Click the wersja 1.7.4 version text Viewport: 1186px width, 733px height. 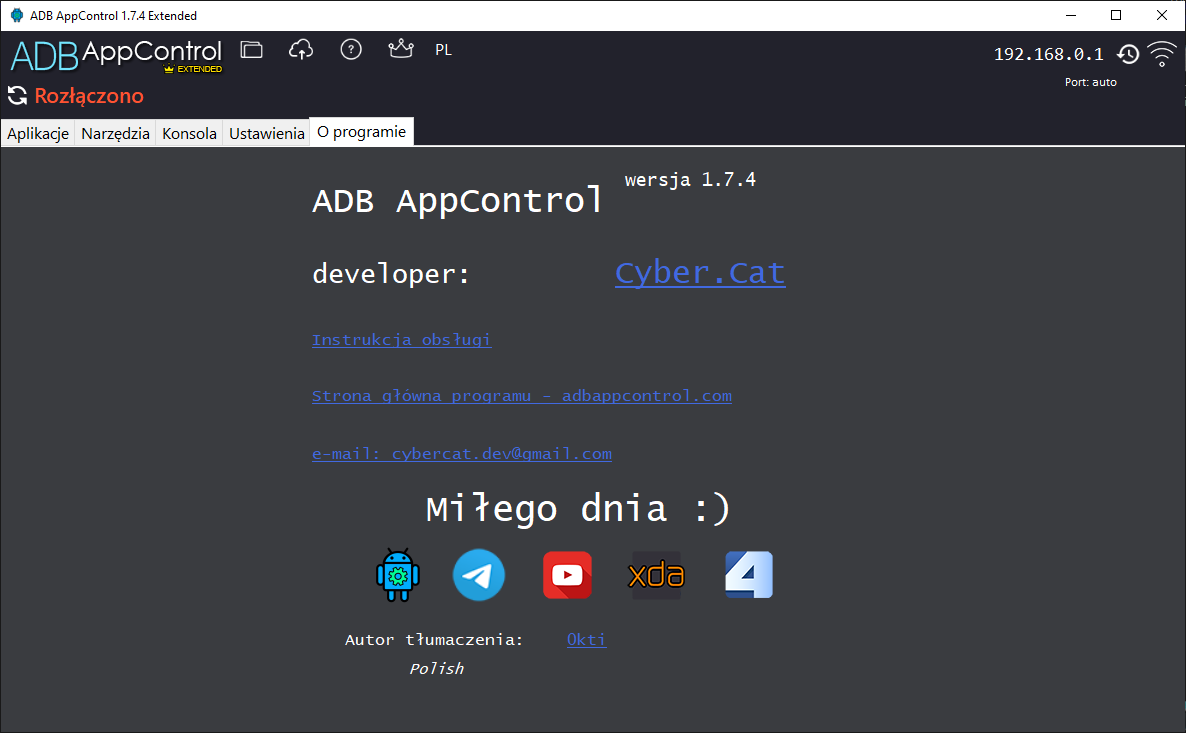[690, 179]
